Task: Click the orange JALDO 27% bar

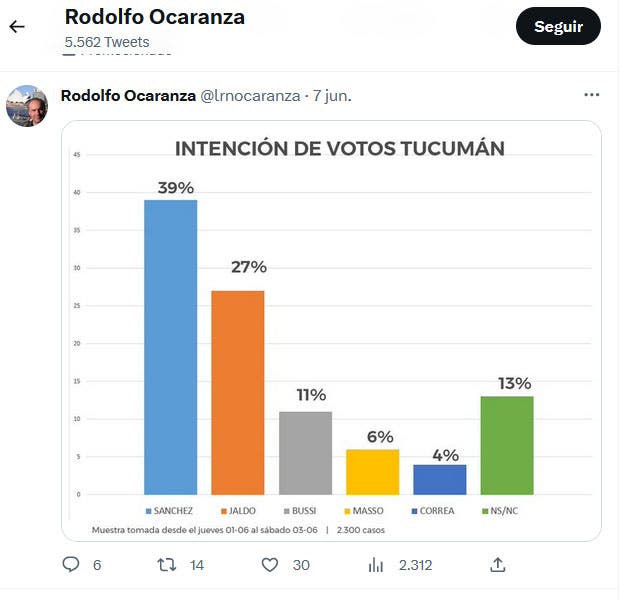Action: coord(238,392)
